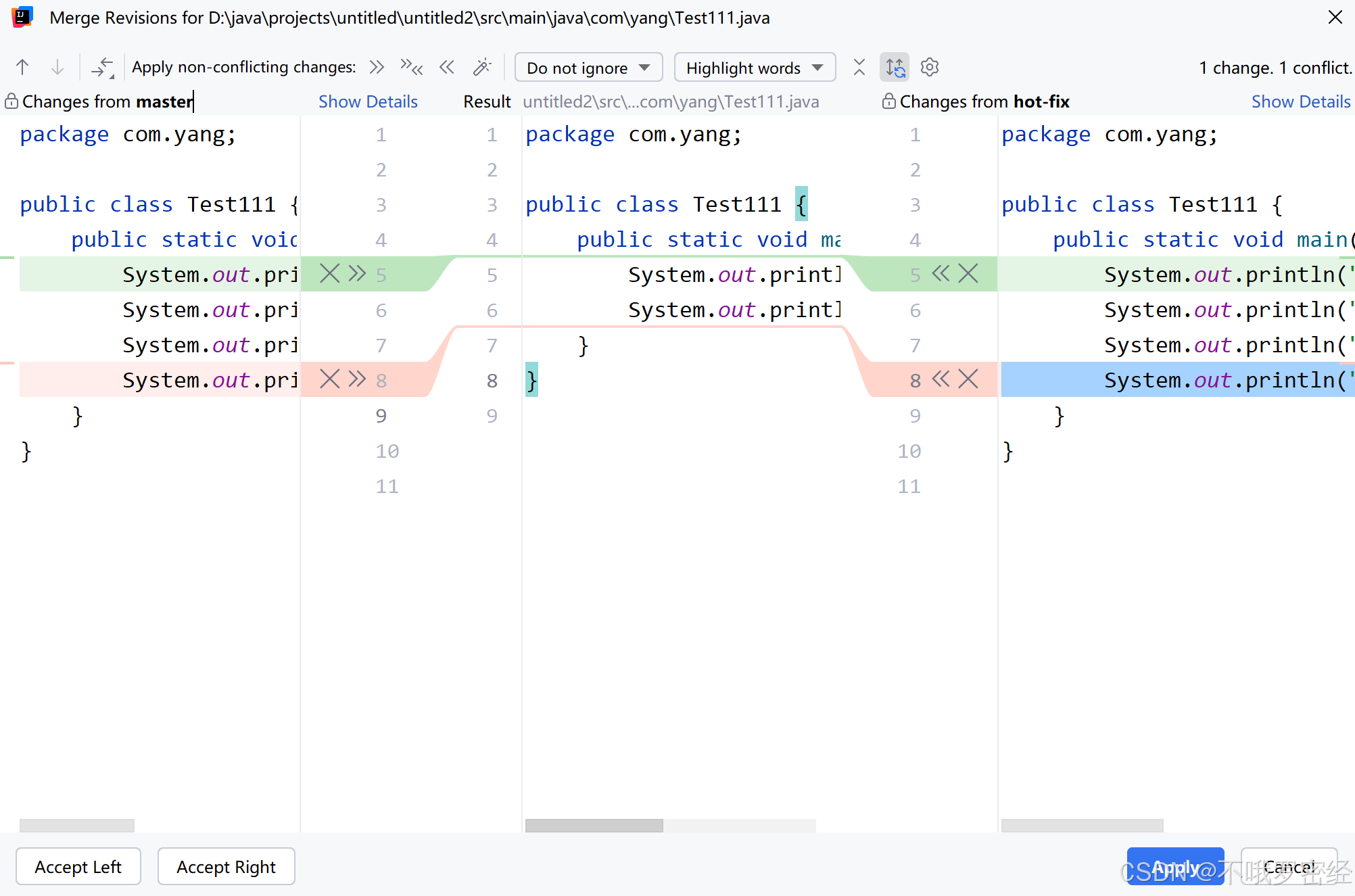Go to previous difference arrow

point(22,67)
